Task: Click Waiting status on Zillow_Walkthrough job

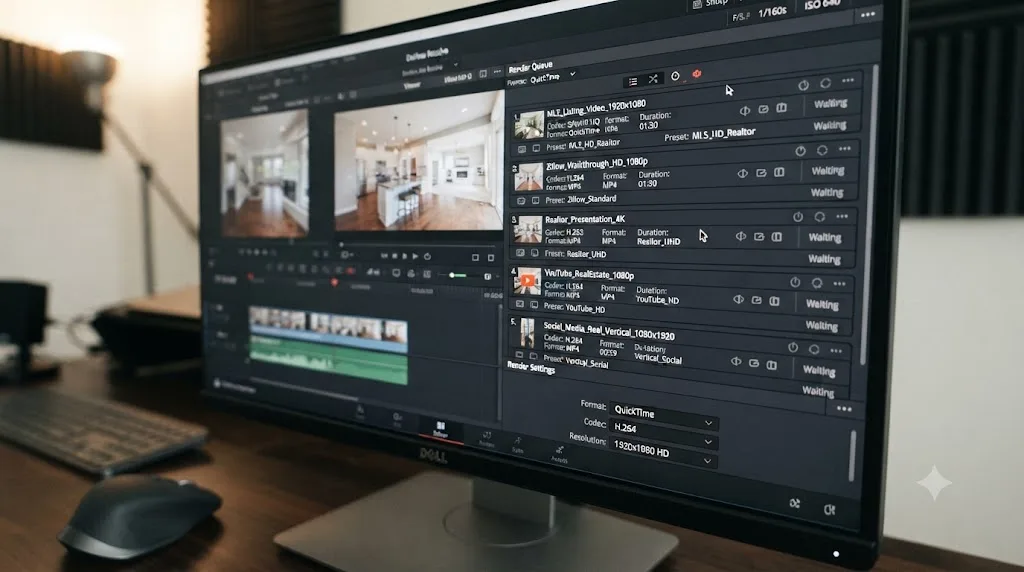Action: coord(827,171)
